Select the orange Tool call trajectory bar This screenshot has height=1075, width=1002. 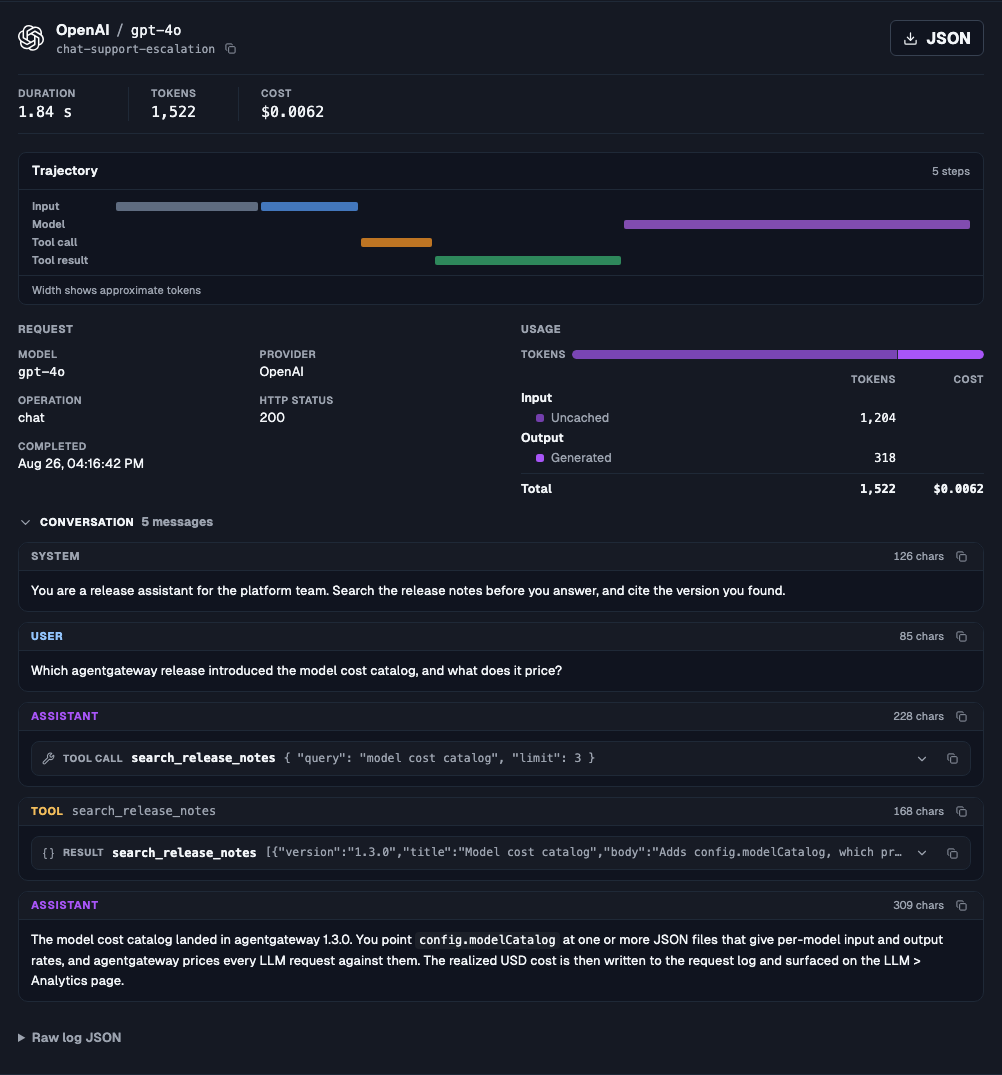(x=396, y=242)
